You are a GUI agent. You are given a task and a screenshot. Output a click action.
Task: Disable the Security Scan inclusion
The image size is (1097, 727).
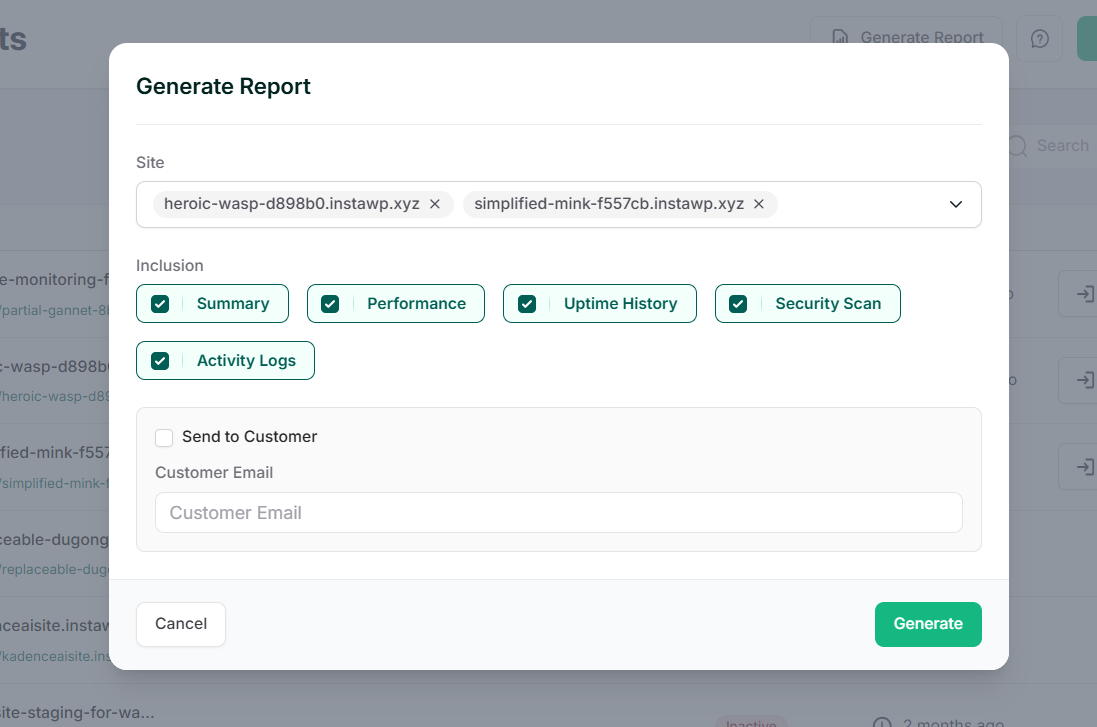pos(738,304)
